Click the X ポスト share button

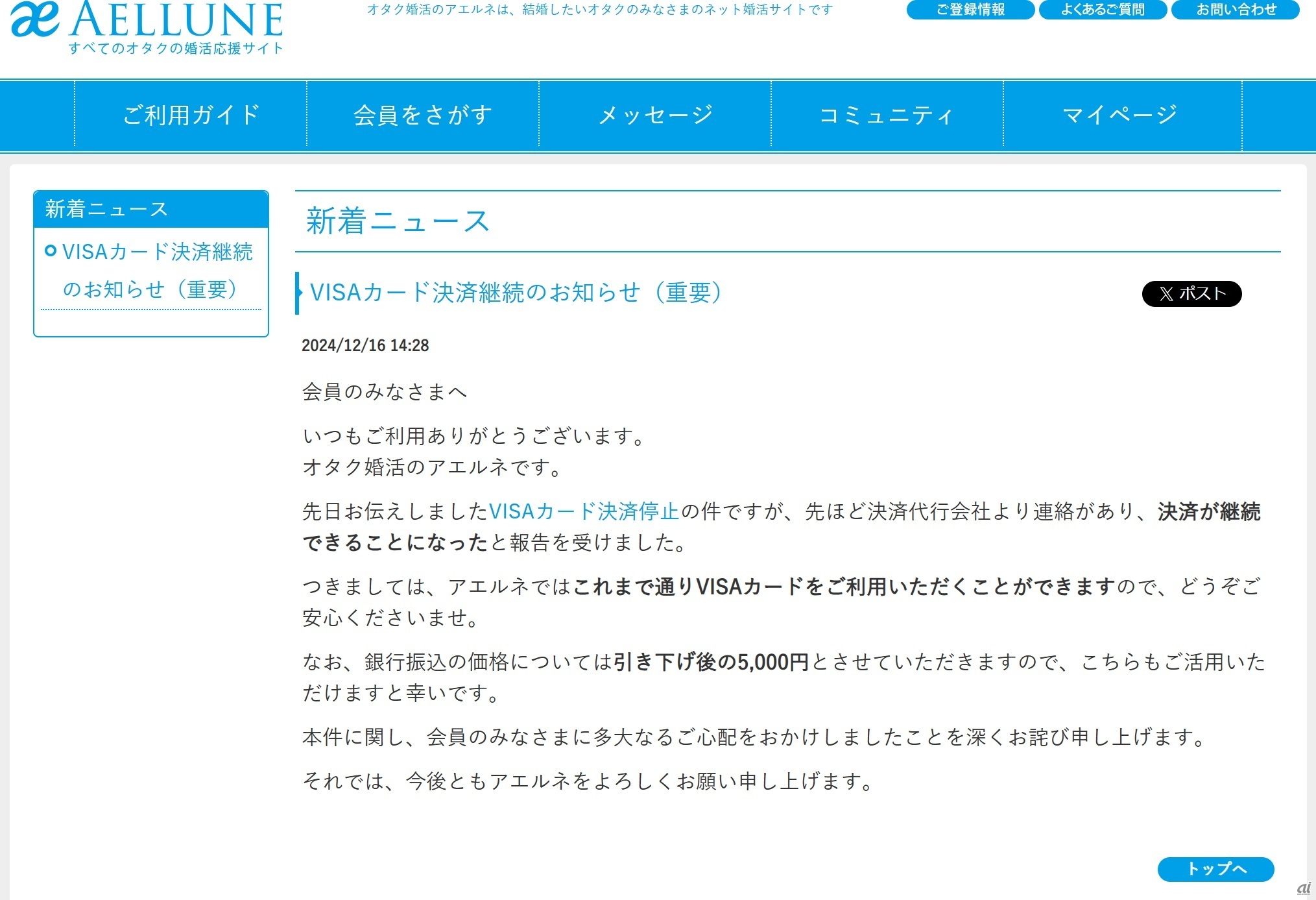[1191, 294]
